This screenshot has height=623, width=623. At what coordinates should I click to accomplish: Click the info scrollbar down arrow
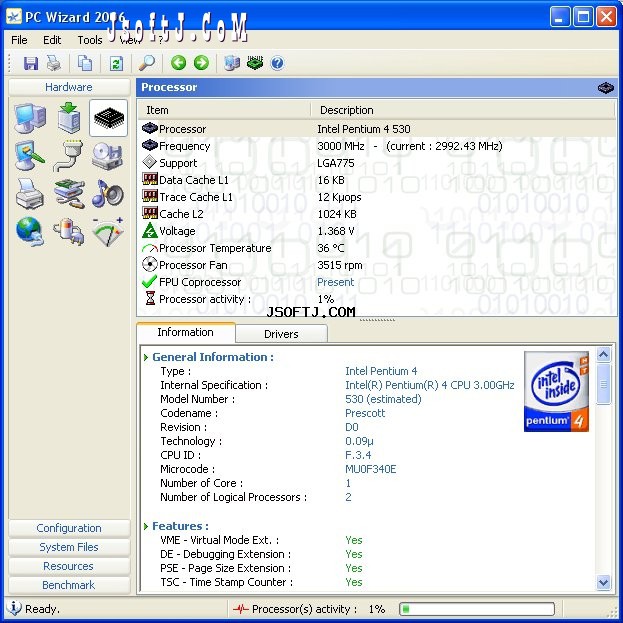click(x=604, y=583)
